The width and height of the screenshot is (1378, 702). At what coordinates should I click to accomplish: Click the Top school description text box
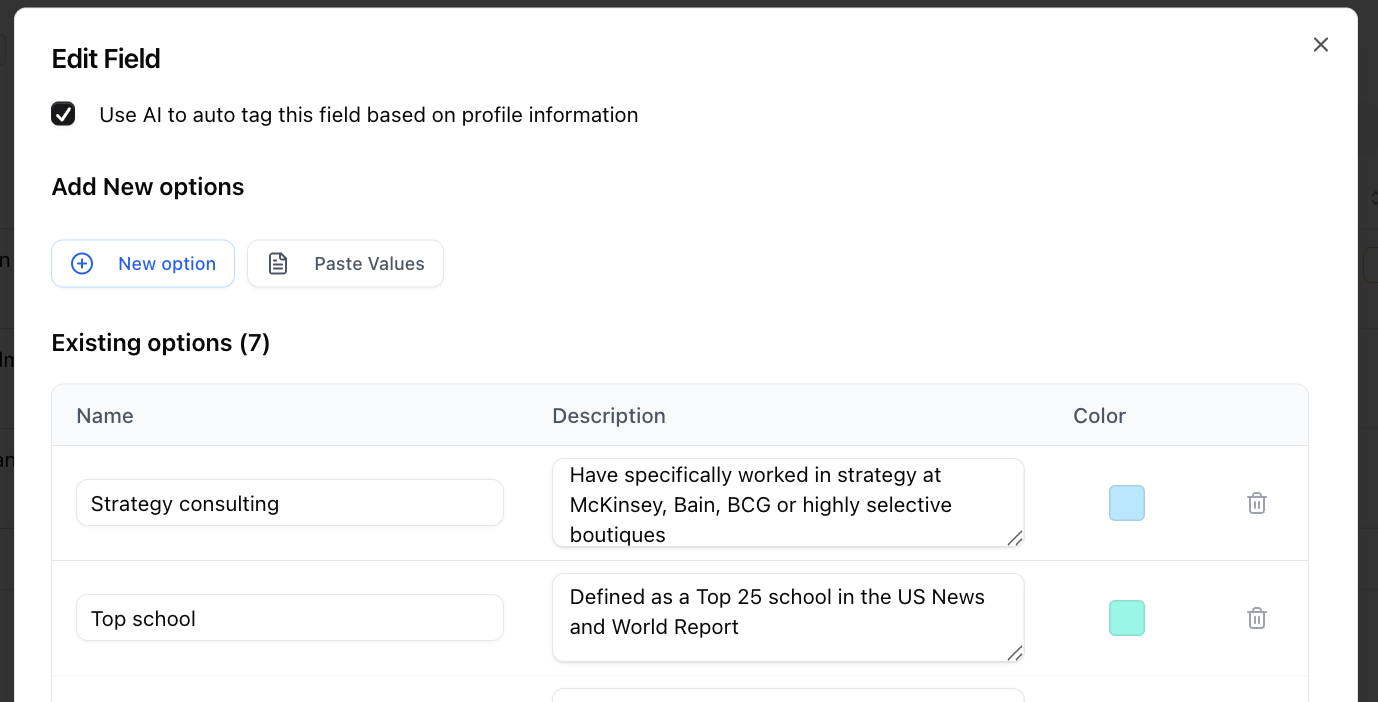[788, 618]
